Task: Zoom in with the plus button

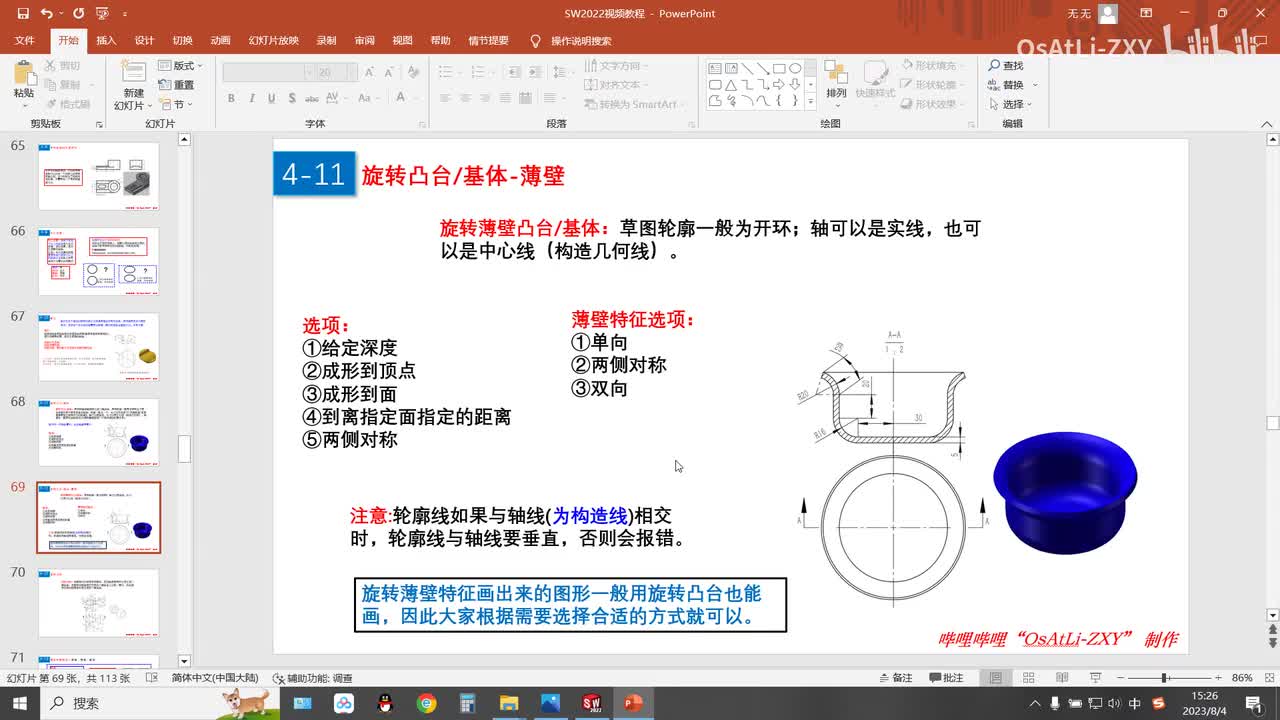Action: point(1217,678)
